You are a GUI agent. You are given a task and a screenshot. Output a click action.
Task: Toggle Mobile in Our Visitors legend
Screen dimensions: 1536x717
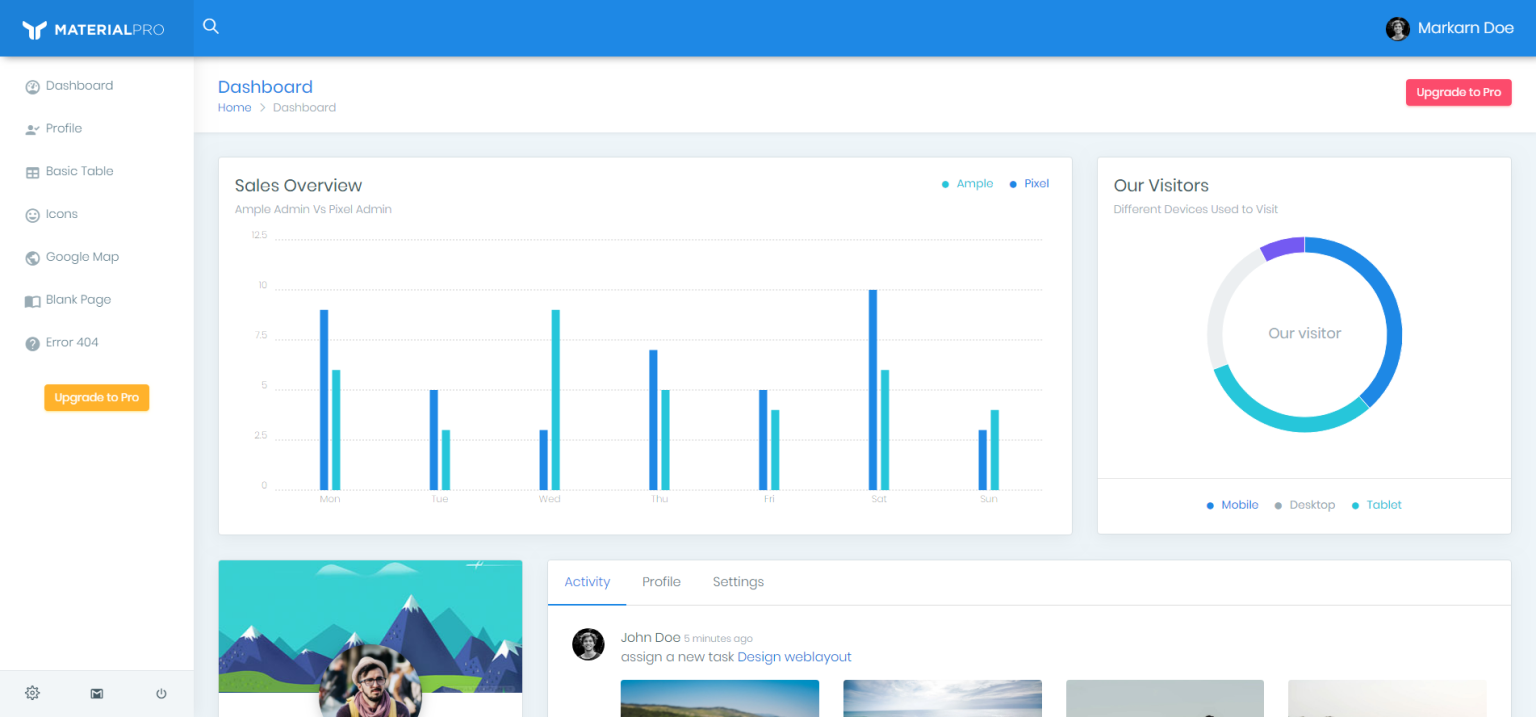pos(1231,505)
